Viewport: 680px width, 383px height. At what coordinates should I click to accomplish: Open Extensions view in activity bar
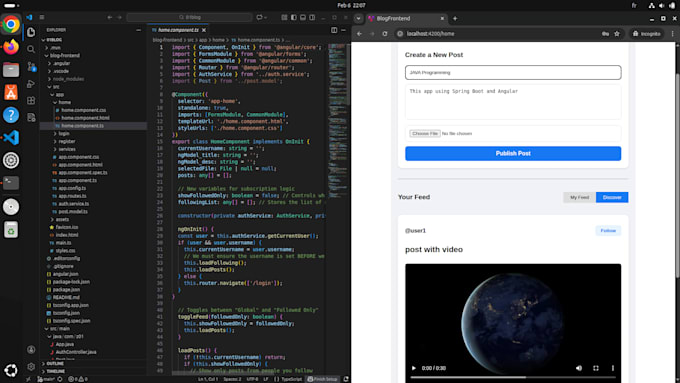[x=31, y=101]
